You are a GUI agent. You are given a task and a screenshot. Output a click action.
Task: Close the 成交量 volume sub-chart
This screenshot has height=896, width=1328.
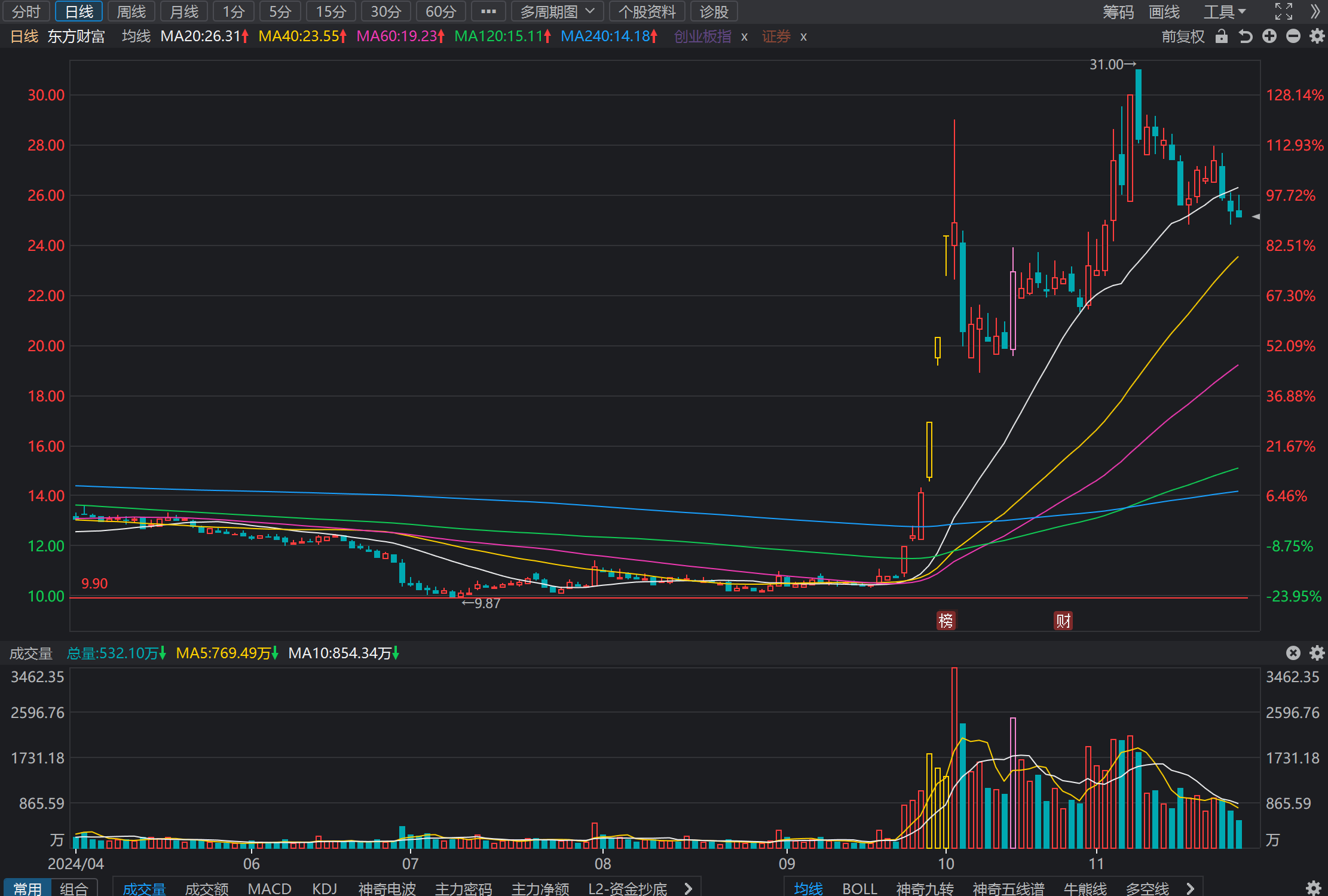(x=1293, y=653)
